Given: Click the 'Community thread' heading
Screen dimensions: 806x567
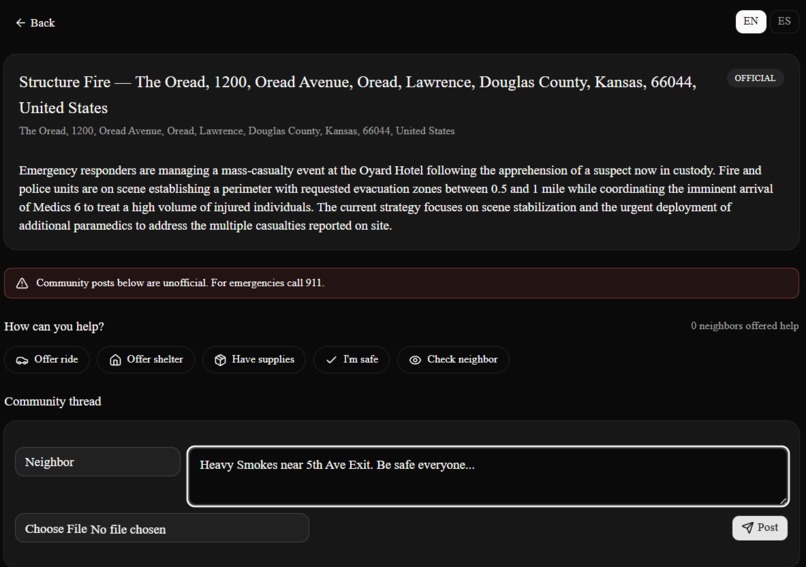Looking at the screenshot, I should point(53,401).
